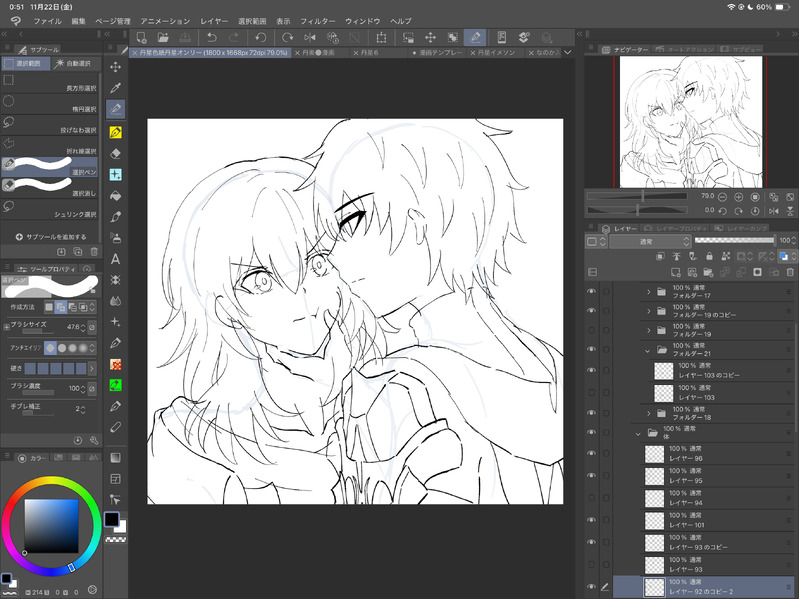Open the レイヤー menu
799x599 pixels.
point(214,21)
